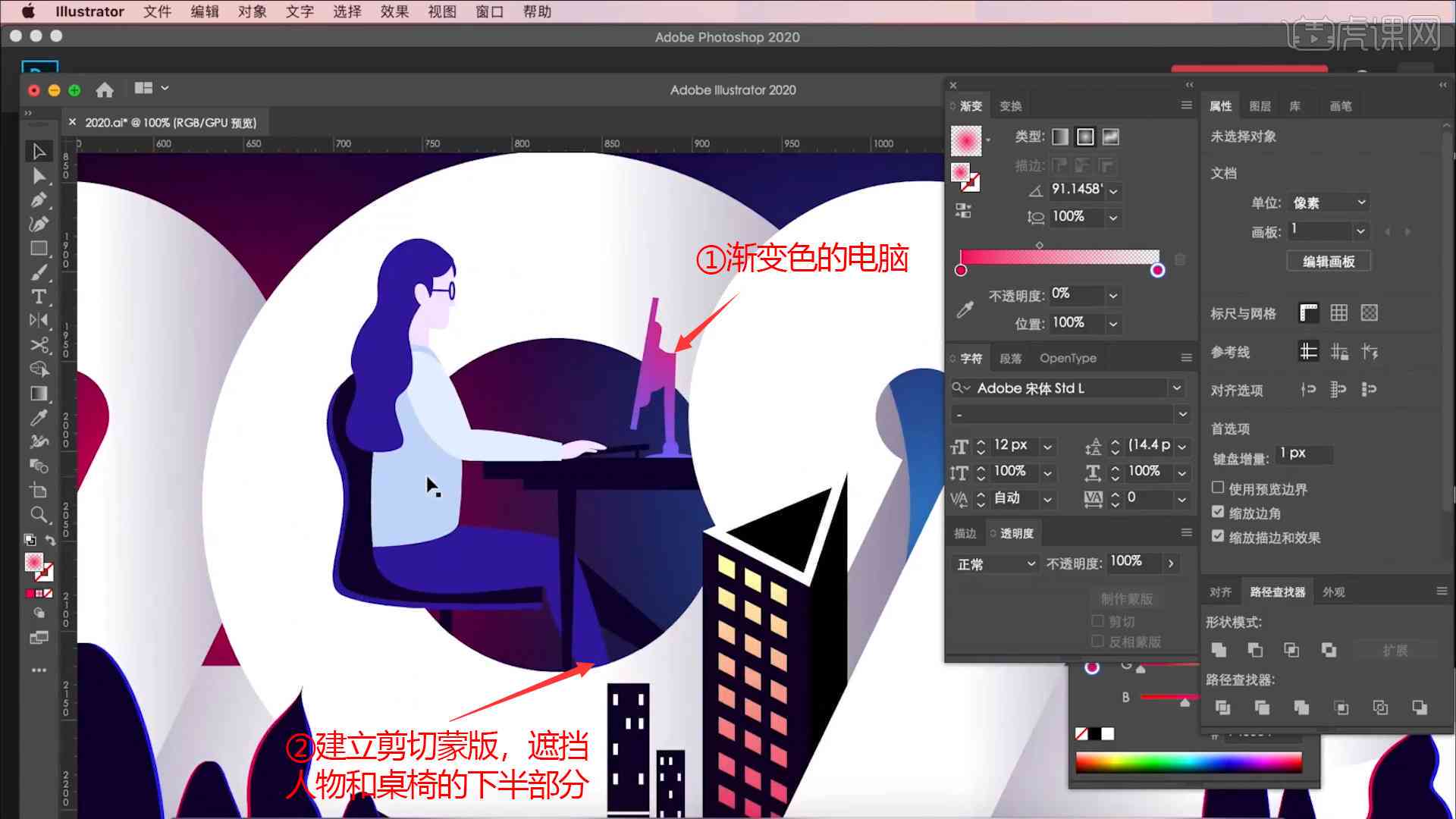Select the Zoom tool

[x=39, y=515]
